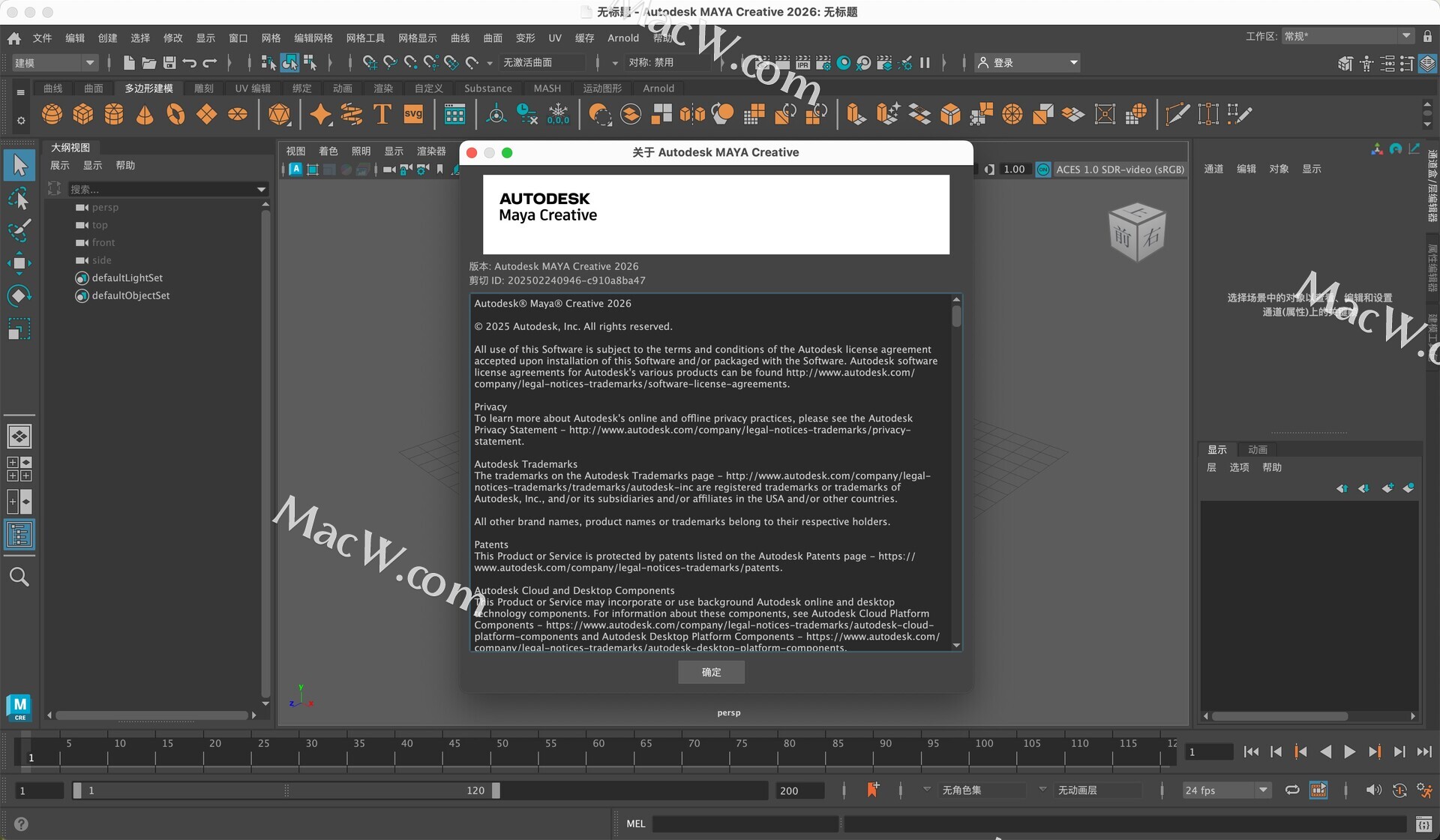Image resolution: width=1440 pixels, height=840 pixels.
Task: Switch to the 动画 layer editor tab
Action: 1258,450
